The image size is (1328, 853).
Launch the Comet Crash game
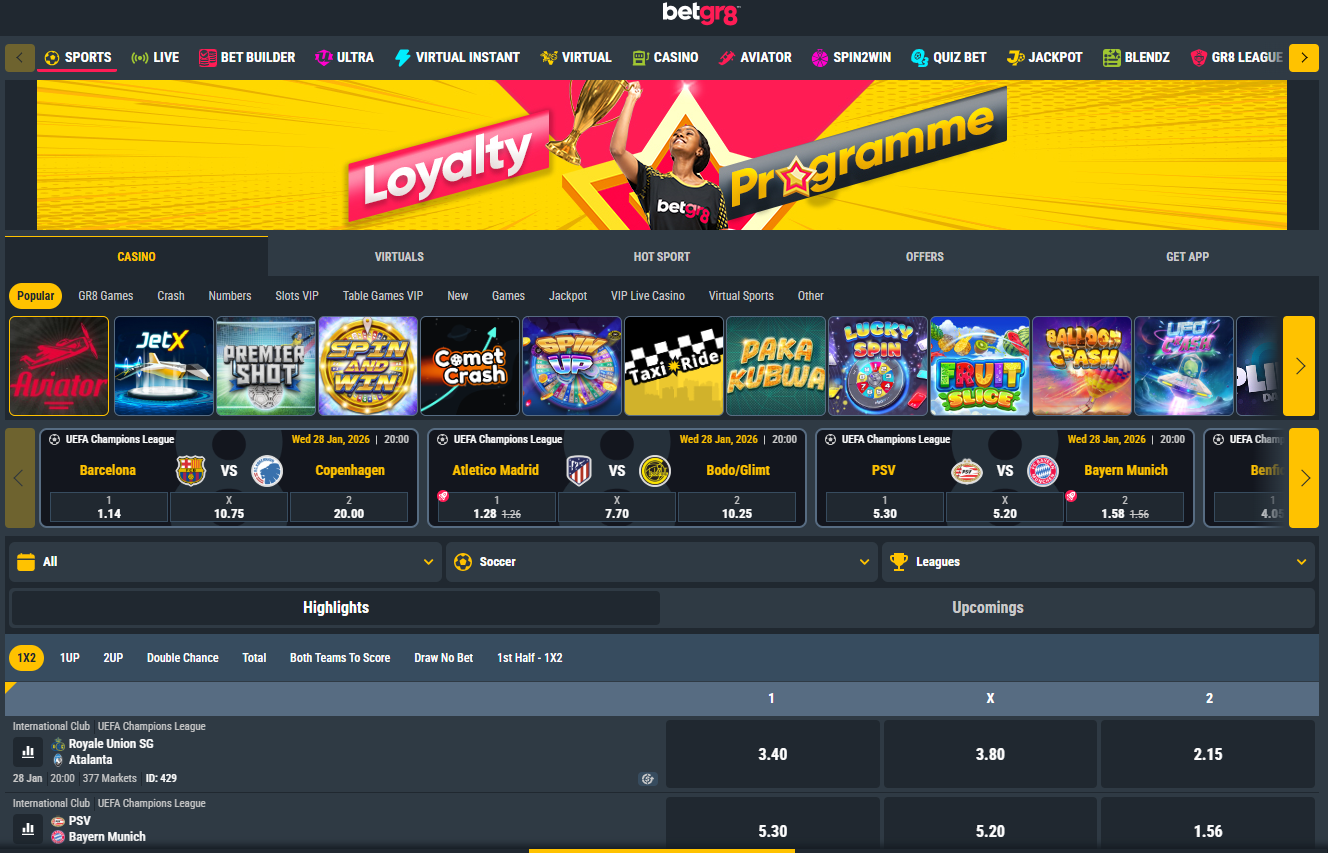pyautogui.click(x=470, y=366)
